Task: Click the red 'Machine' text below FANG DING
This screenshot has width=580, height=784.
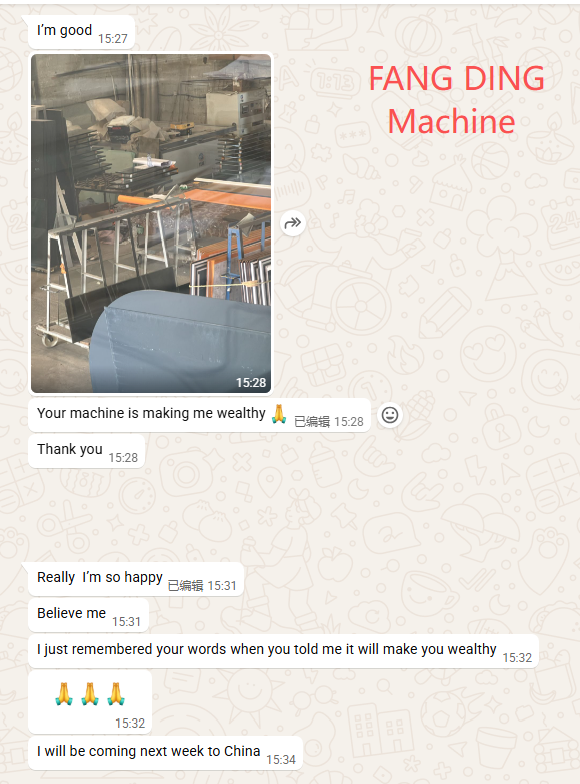Action: 452,122
